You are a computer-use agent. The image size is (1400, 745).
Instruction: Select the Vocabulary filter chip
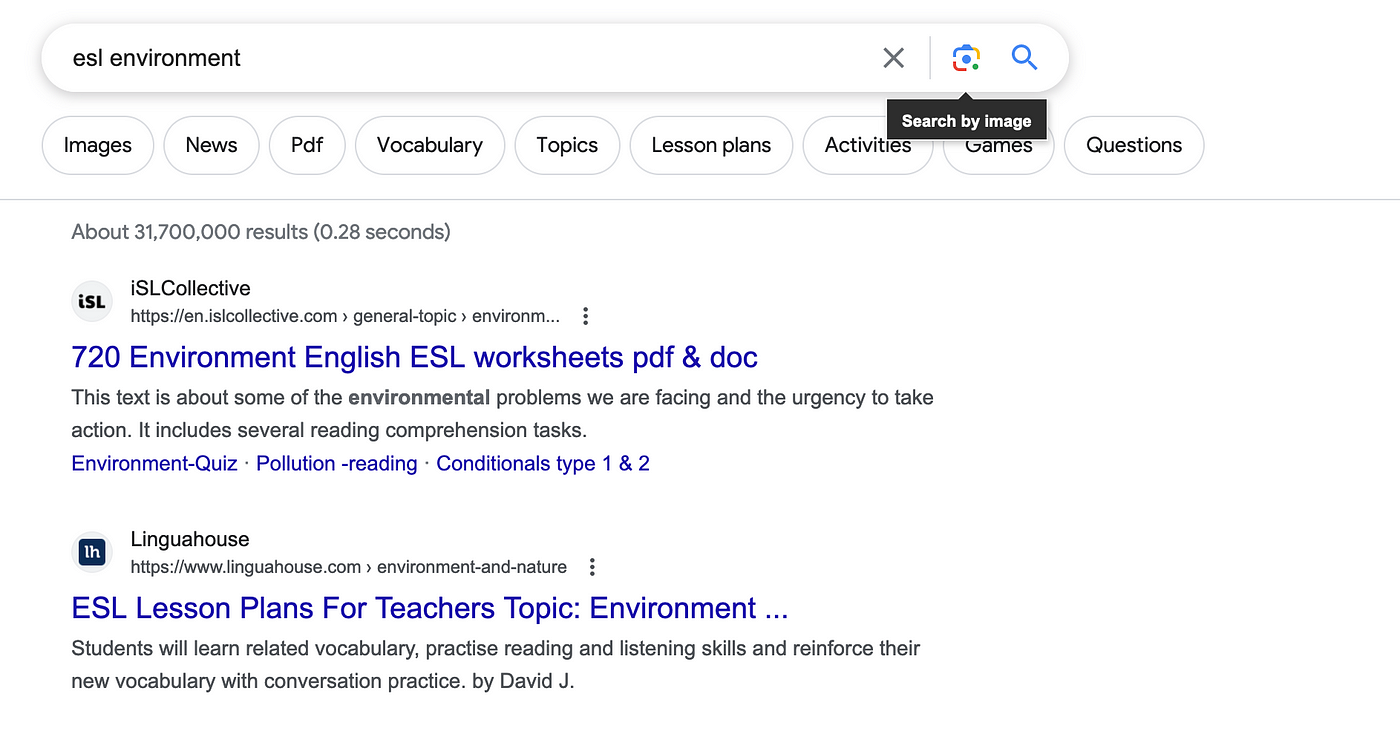pyautogui.click(x=430, y=145)
